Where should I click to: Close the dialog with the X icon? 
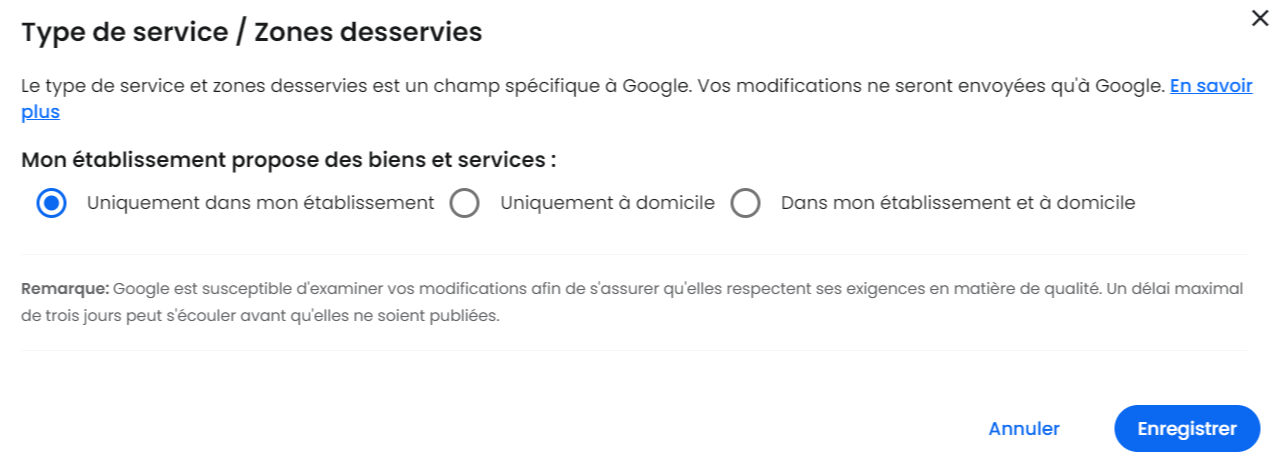[x=1259, y=17]
